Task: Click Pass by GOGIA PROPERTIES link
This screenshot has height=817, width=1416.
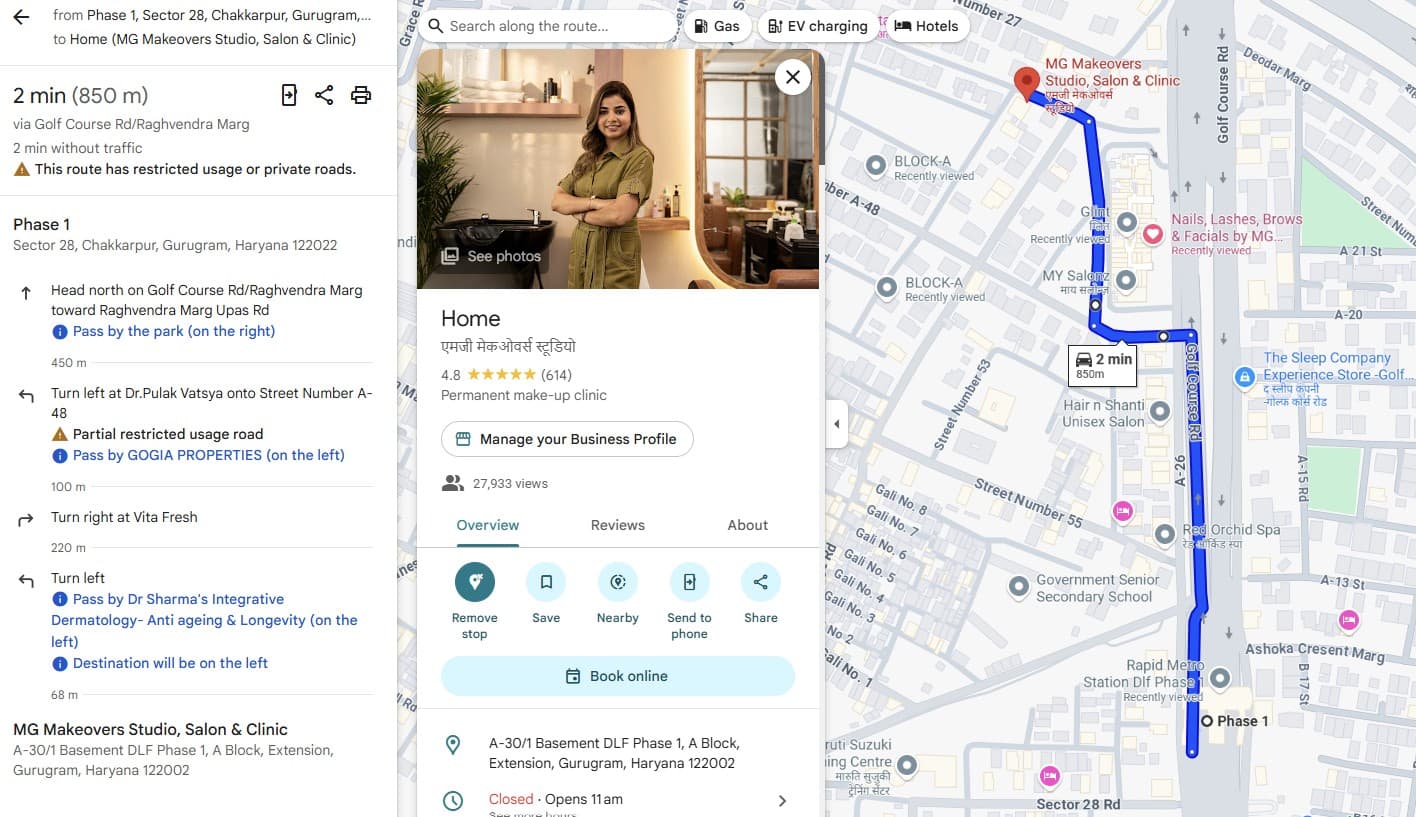Action: (x=209, y=455)
